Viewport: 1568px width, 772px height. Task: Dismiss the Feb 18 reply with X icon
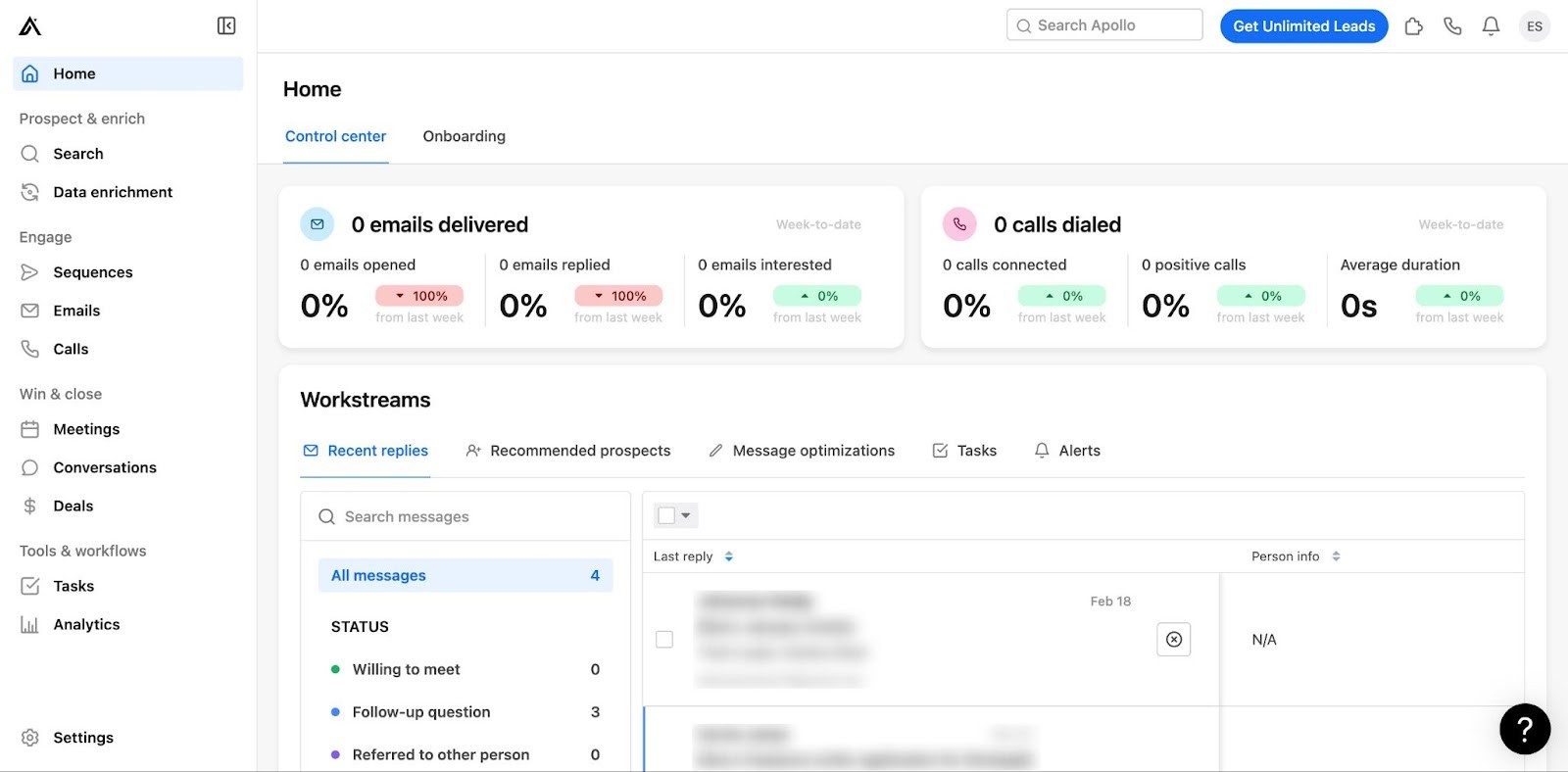1173,640
